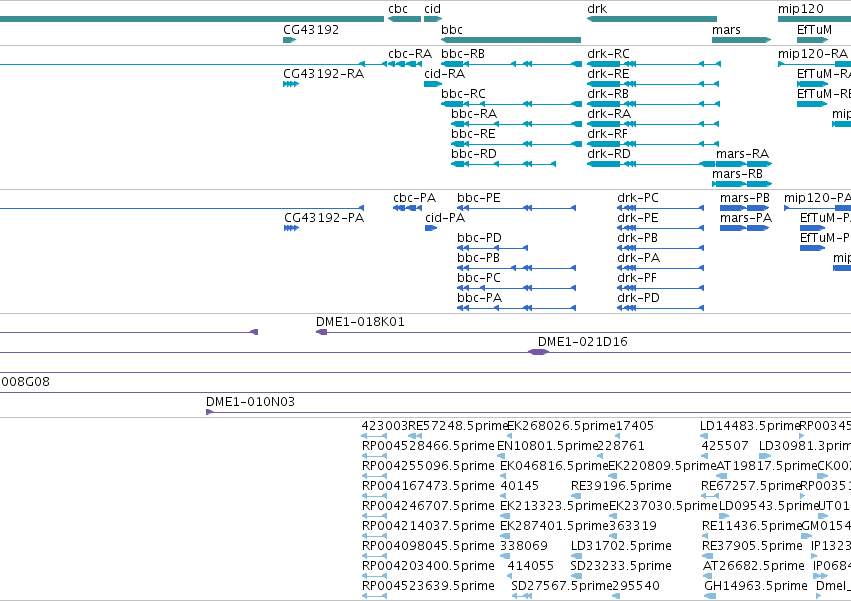Viewport: 851px width, 601px height.
Task: Select transcript drk-RA
Action: click(x=653, y=124)
